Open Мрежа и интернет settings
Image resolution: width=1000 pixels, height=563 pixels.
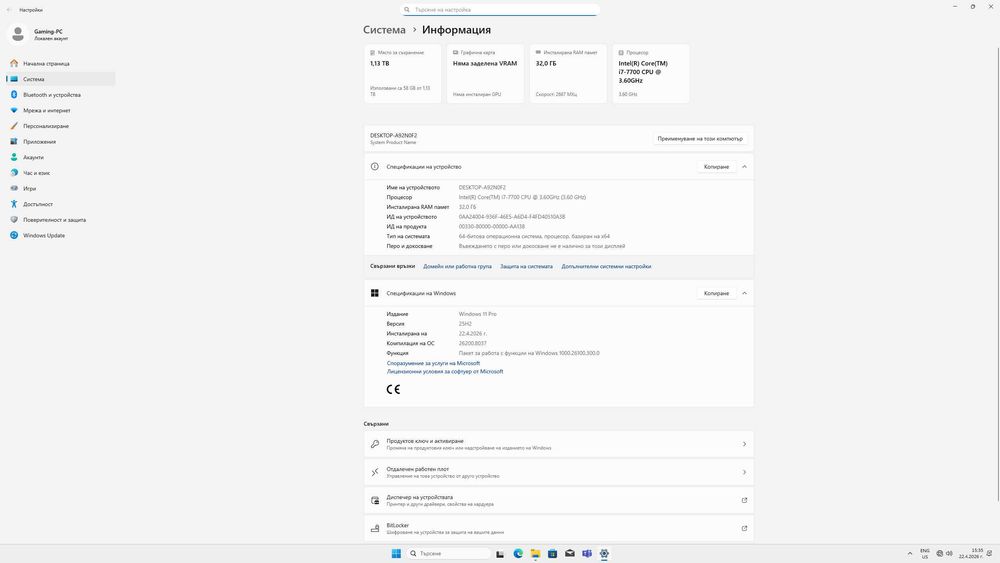(61, 110)
